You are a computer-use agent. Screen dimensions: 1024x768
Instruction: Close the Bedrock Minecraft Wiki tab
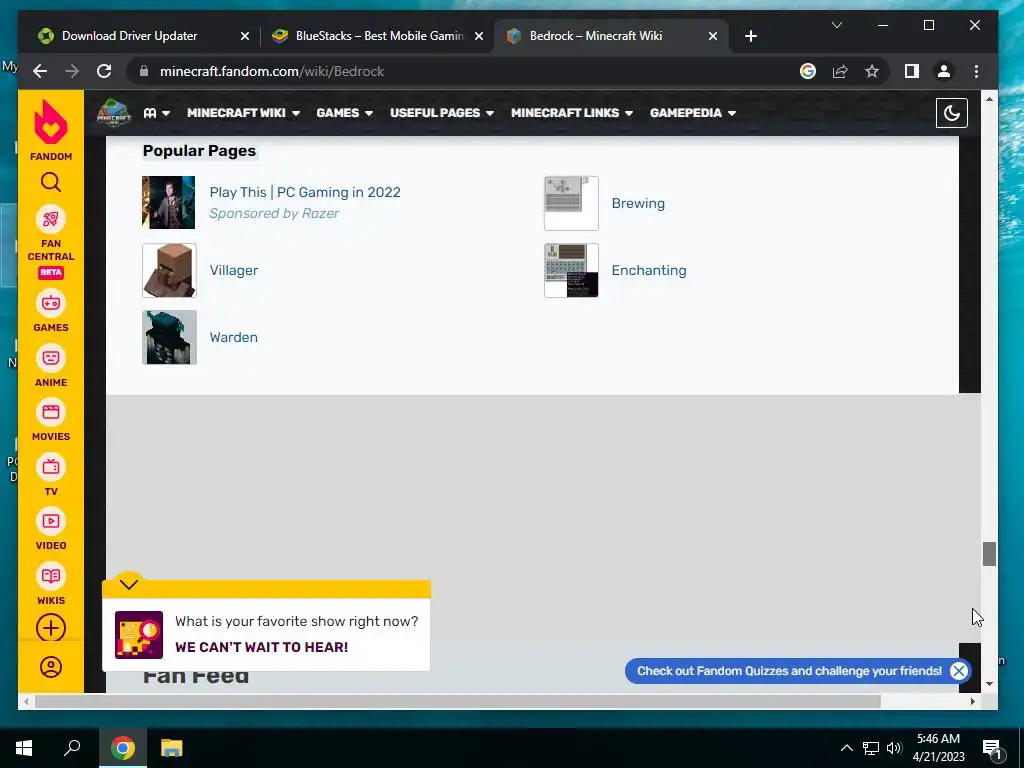(712, 36)
